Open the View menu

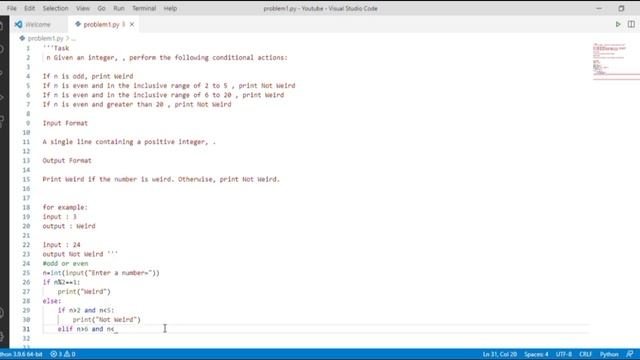[82, 8]
